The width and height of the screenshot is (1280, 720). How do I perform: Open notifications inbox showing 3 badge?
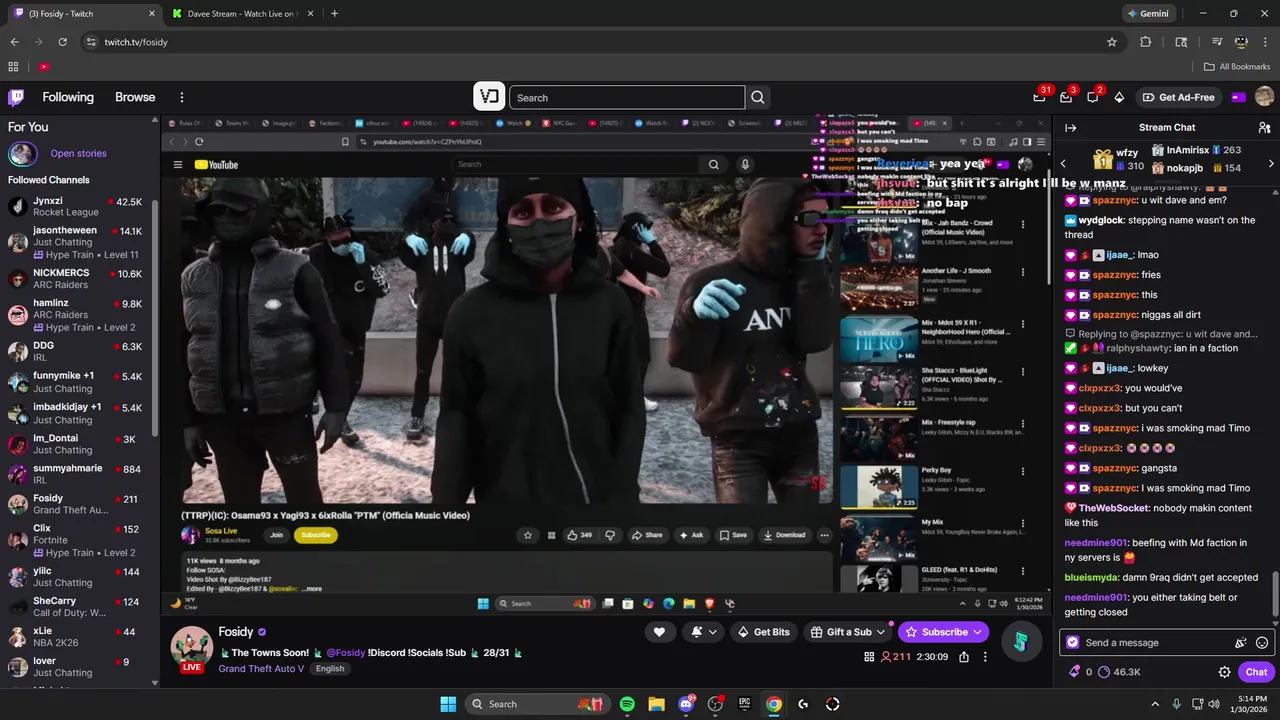[x=1066, y=97]
